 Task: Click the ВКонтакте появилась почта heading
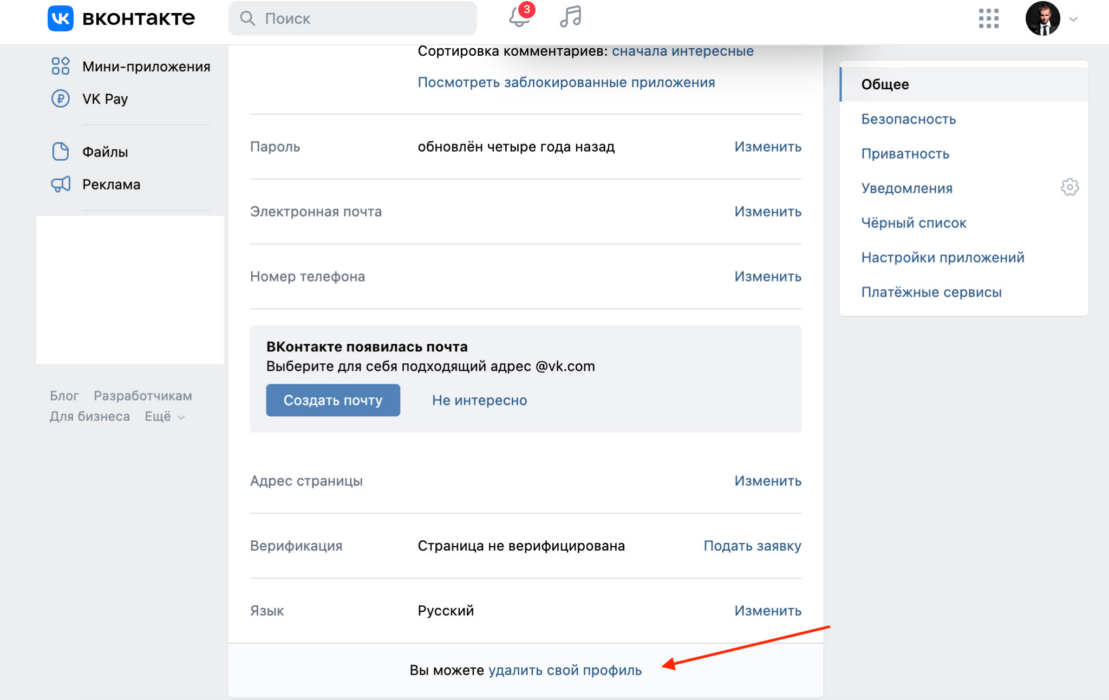point(367,346)
